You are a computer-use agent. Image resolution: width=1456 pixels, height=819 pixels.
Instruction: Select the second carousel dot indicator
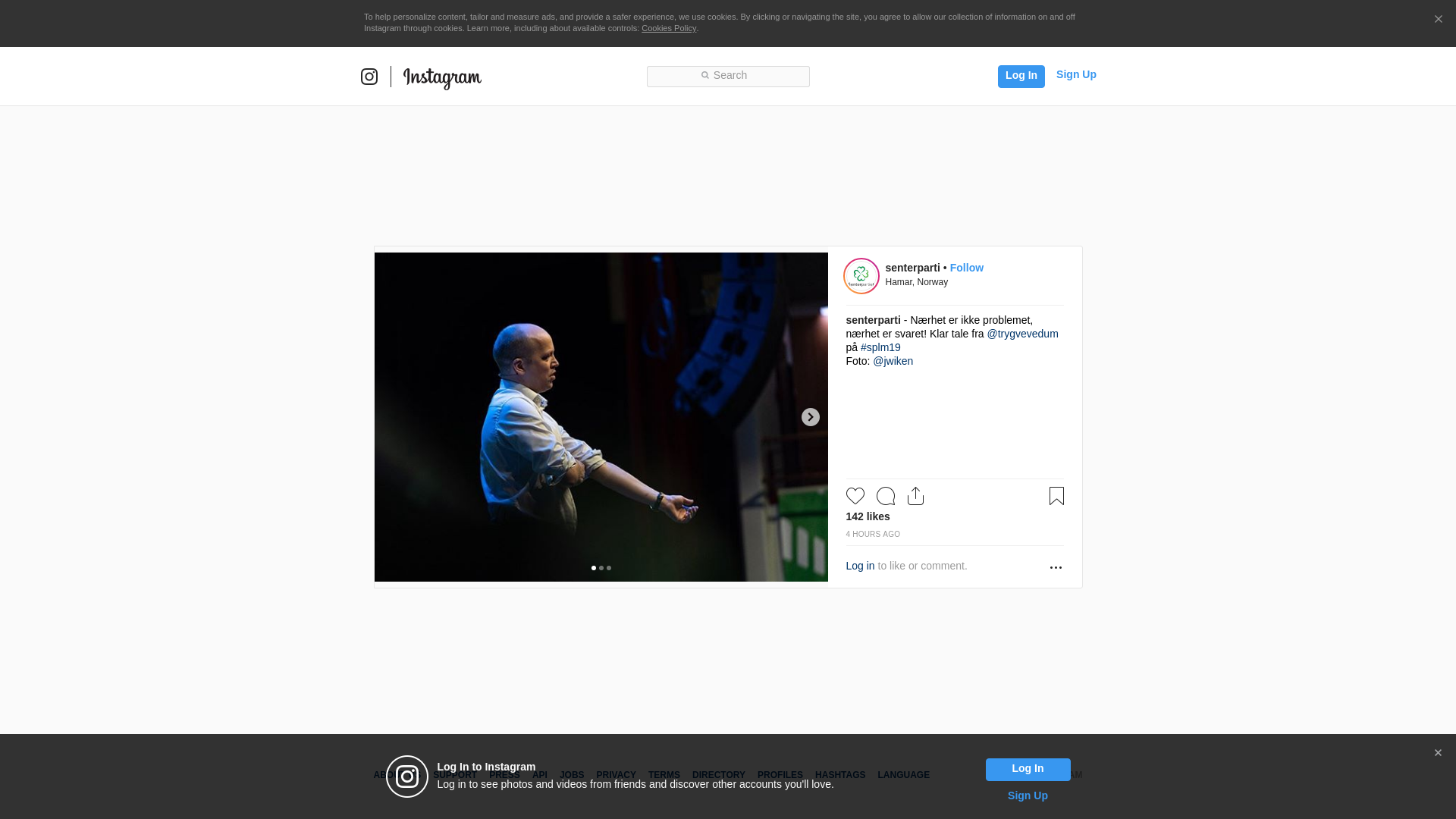click(601, 568)
